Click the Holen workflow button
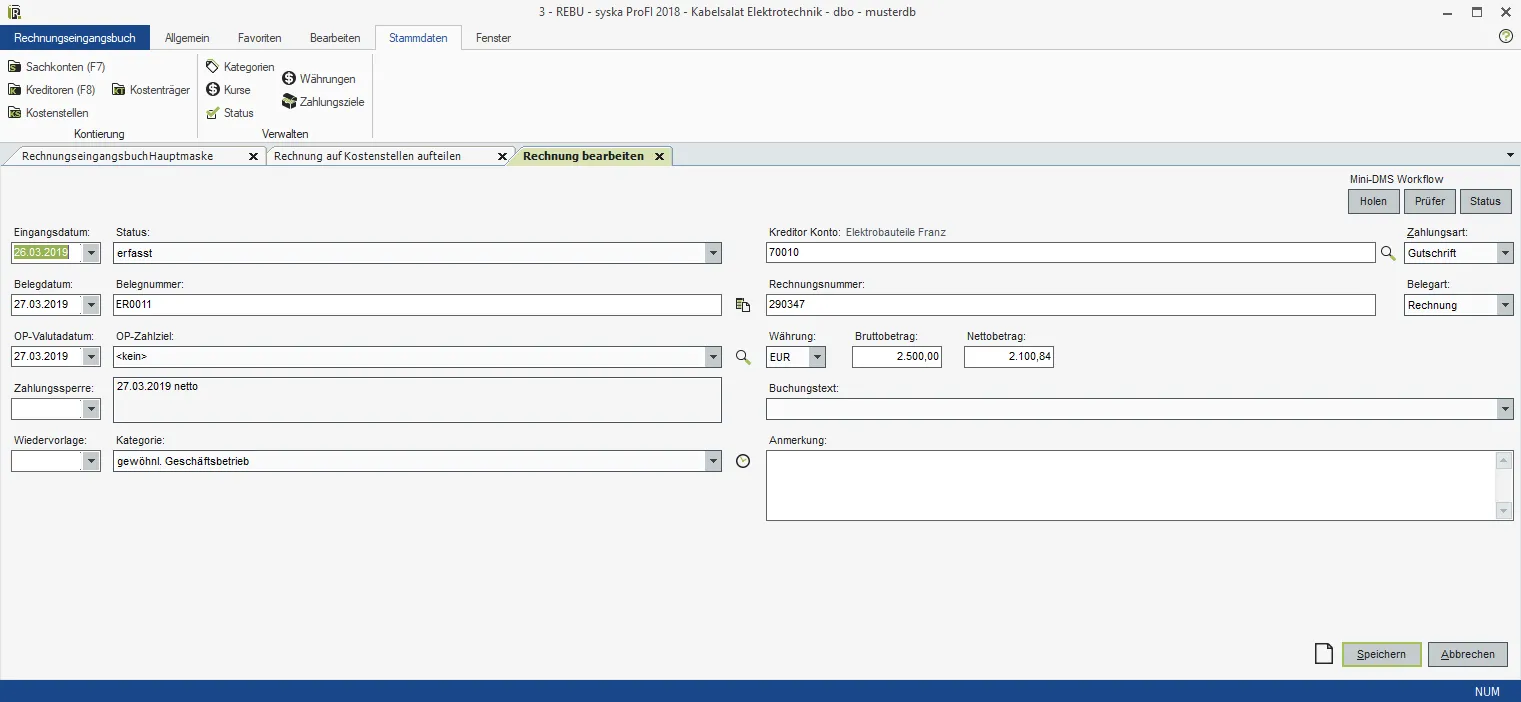The width and height of the screenshot is (1521, 702). click(x=1373, y=201)
